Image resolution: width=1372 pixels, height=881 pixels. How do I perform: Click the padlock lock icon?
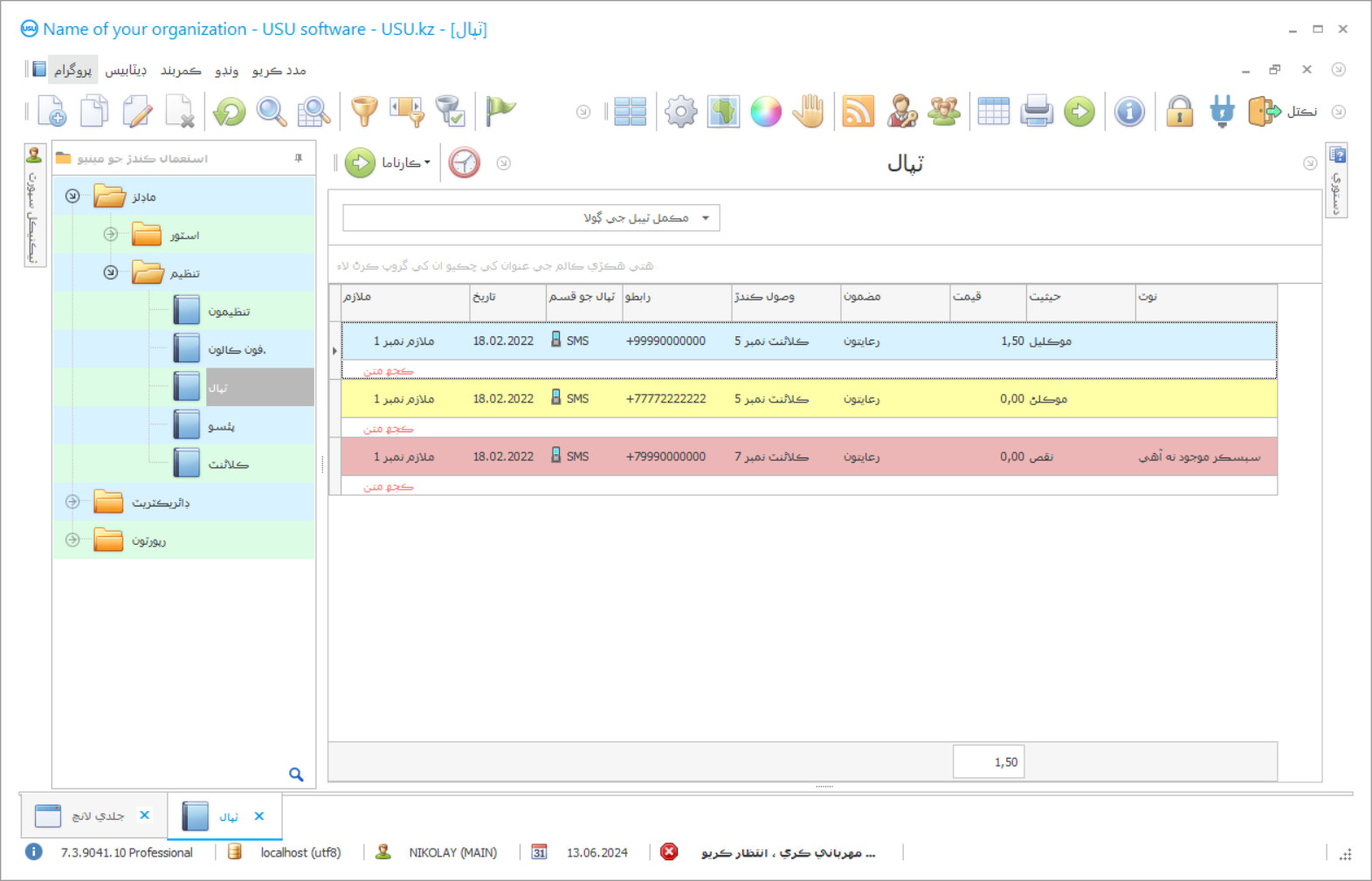pos(1179,112)
